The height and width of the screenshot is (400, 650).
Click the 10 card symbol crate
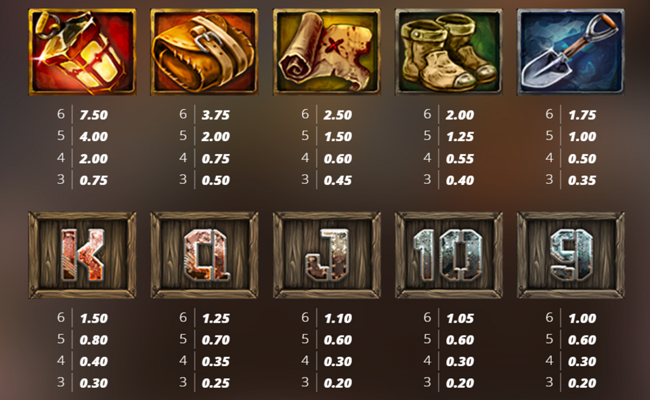point(449,255)
